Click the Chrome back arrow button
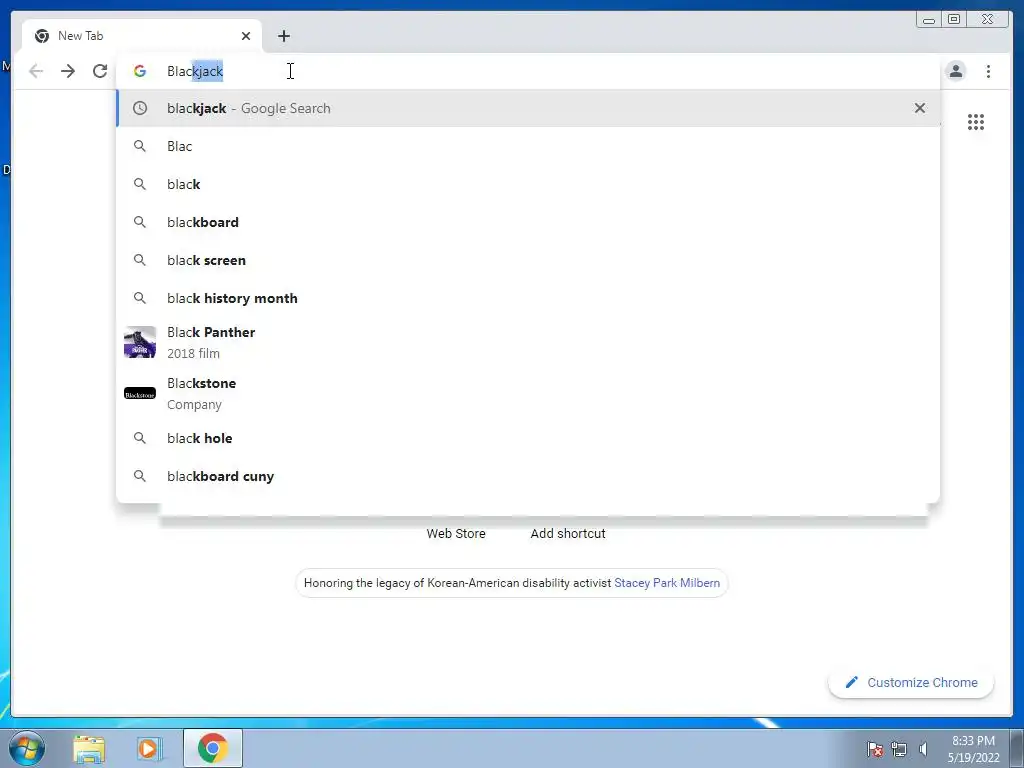1024x768 pixels. click(36, 71)
